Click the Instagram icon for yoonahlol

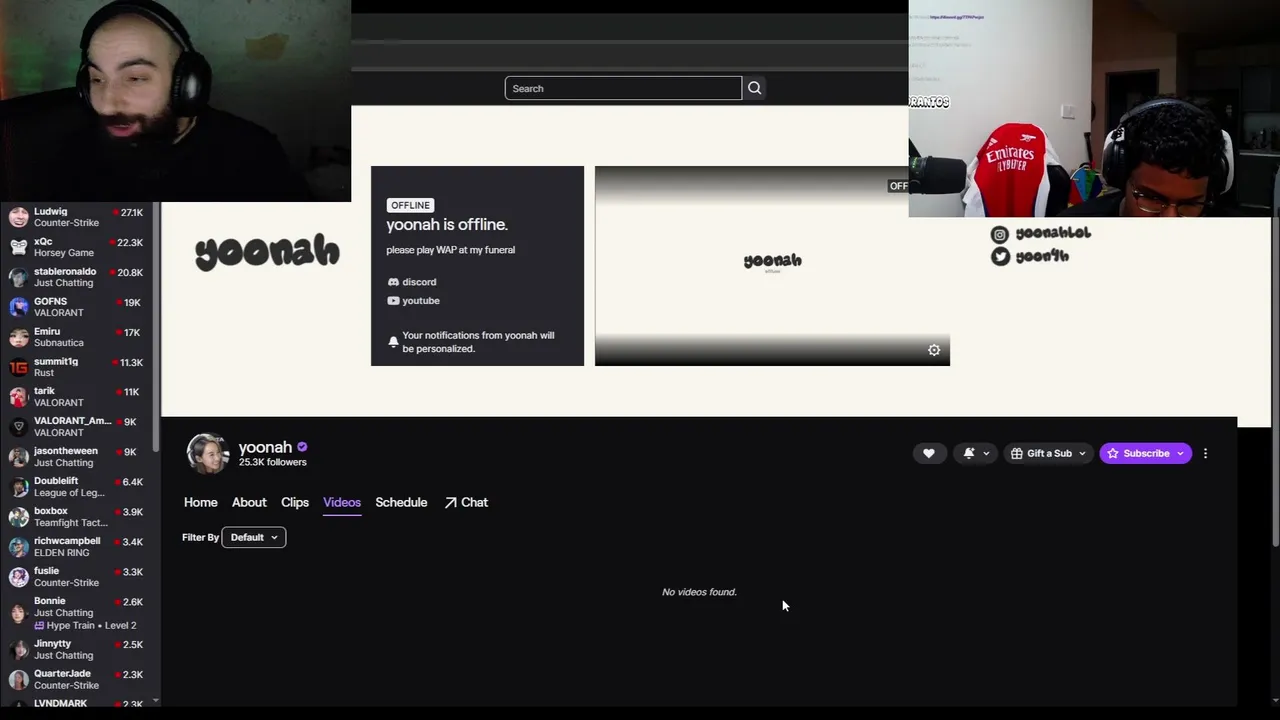coord(999,234)
